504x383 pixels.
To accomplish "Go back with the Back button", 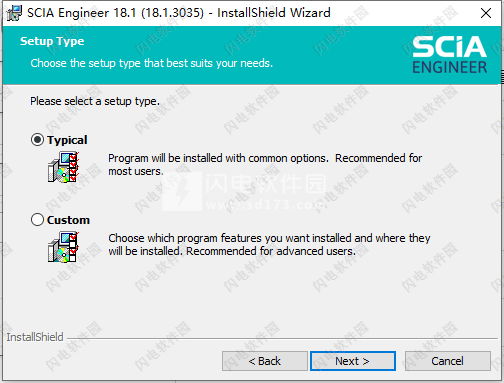I will coord(265,361).
